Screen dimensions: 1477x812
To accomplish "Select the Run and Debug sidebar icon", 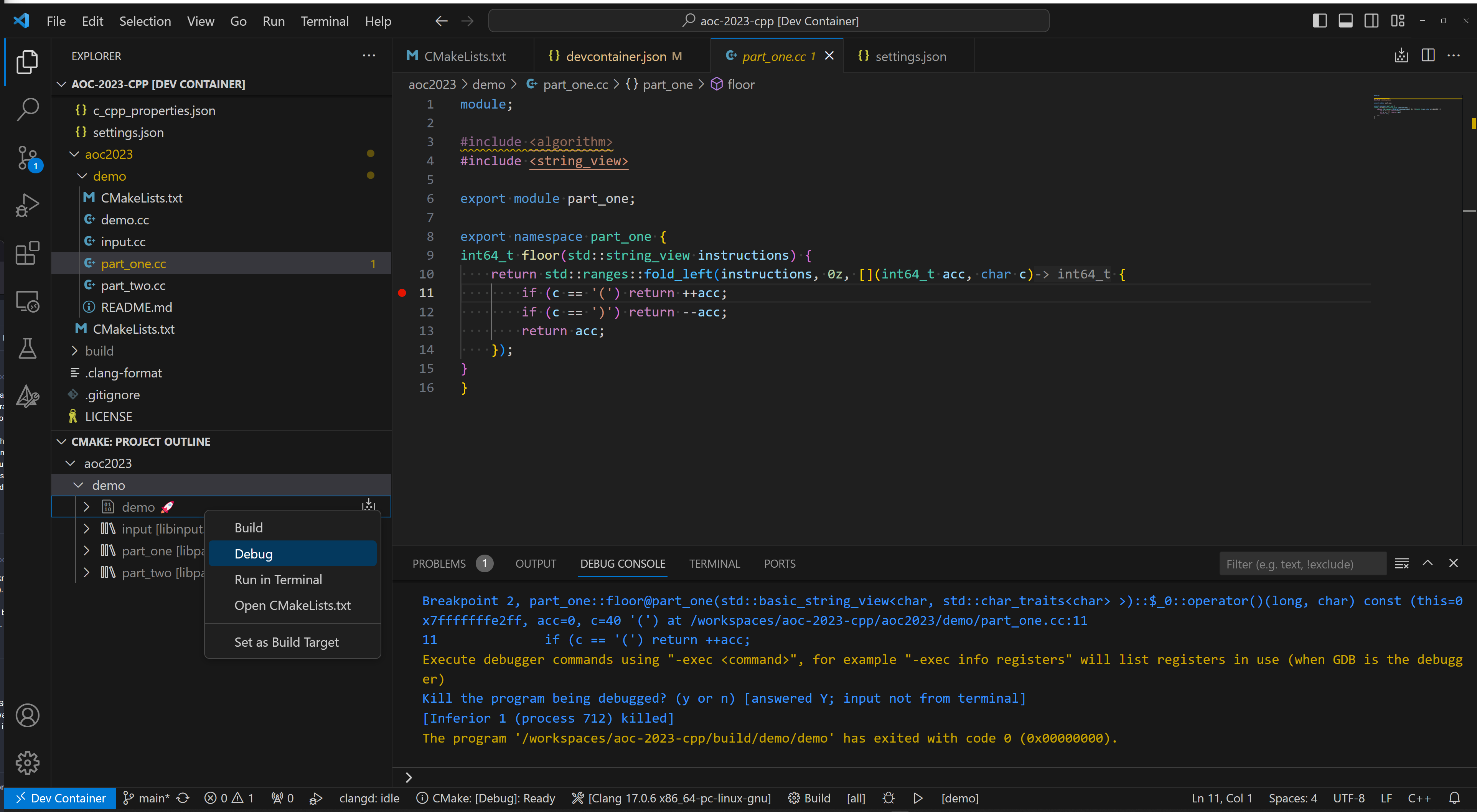I will [x=27, y=205].
